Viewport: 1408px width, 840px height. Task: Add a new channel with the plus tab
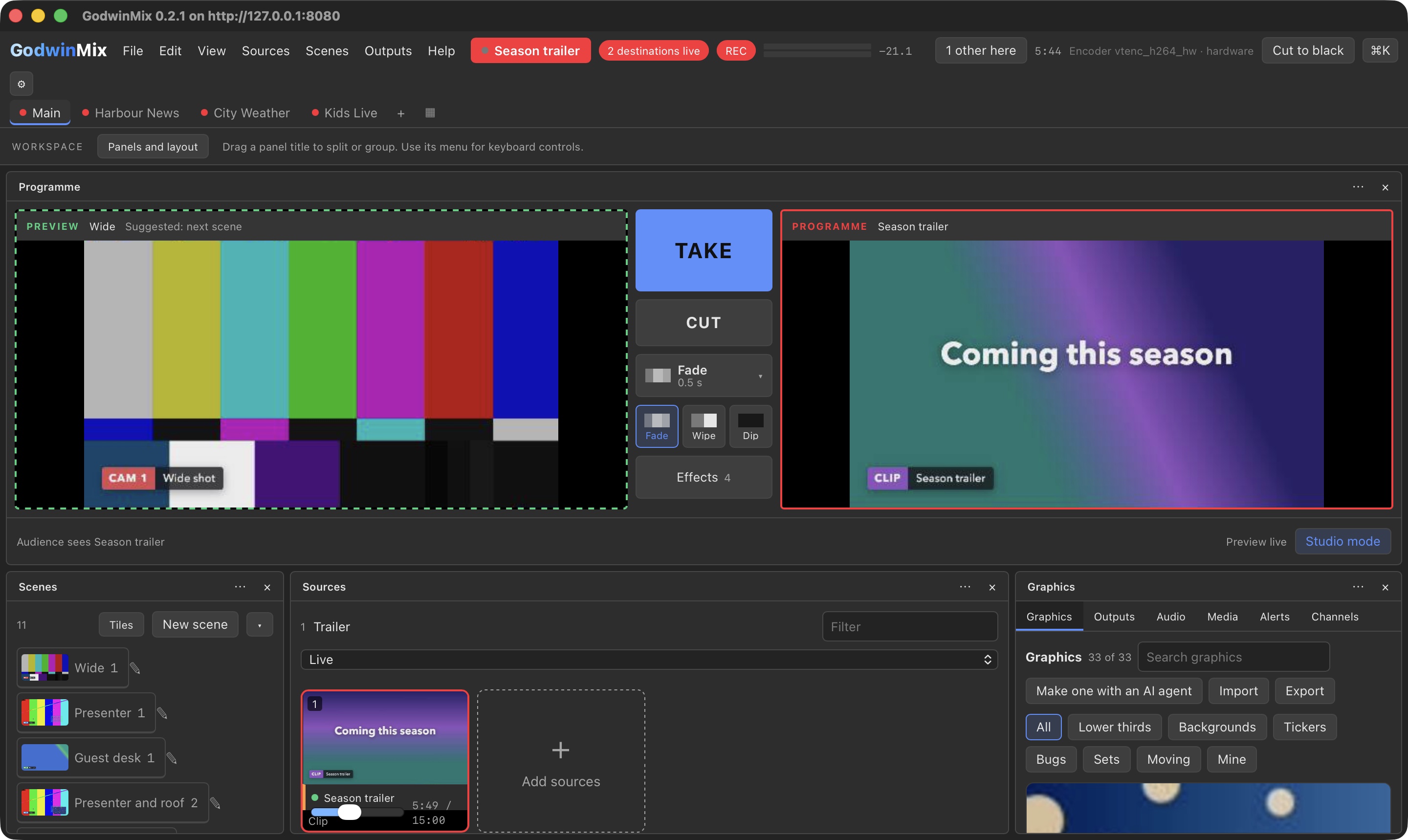[401, 113]
